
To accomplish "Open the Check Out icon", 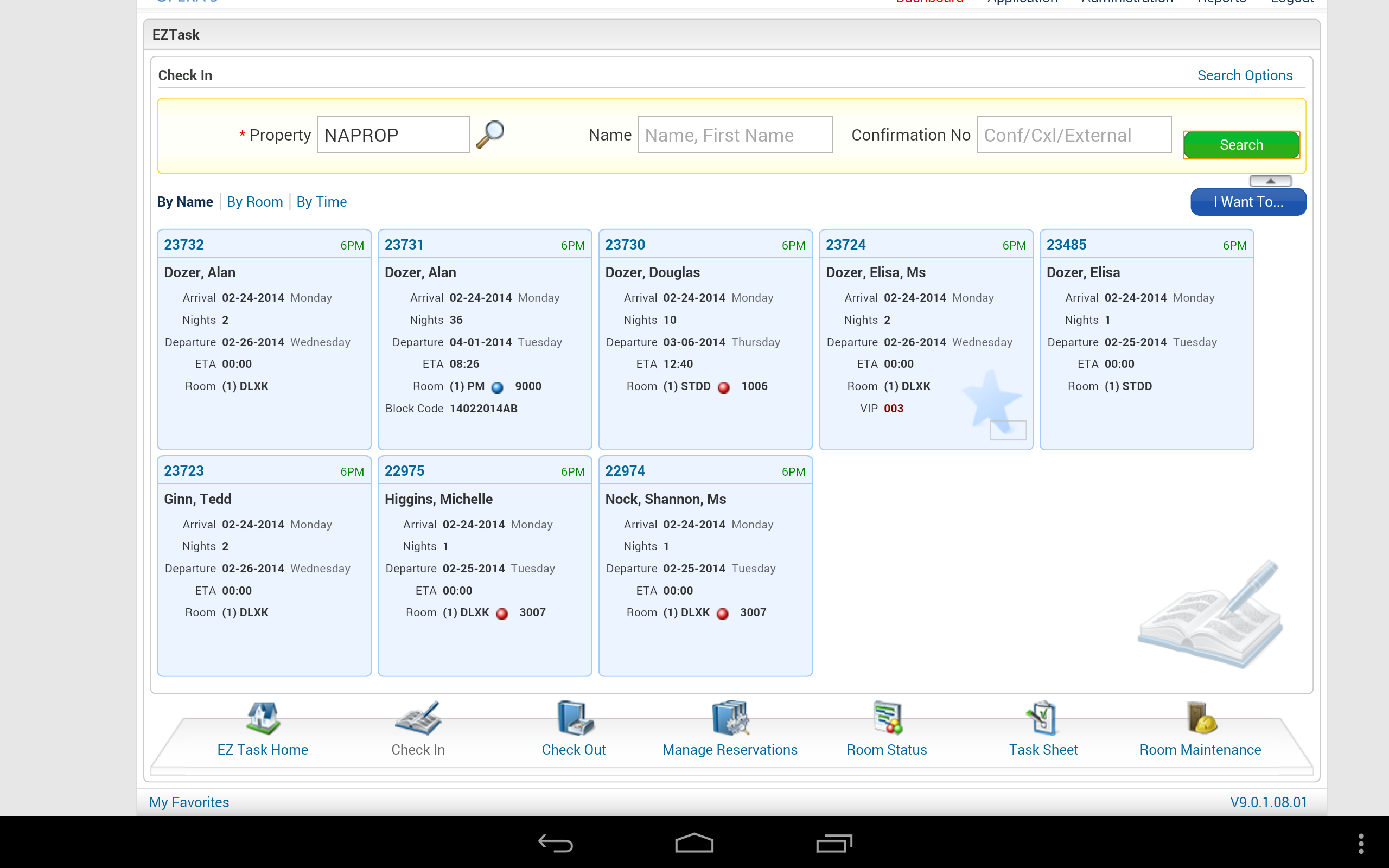I will [574, 718].
